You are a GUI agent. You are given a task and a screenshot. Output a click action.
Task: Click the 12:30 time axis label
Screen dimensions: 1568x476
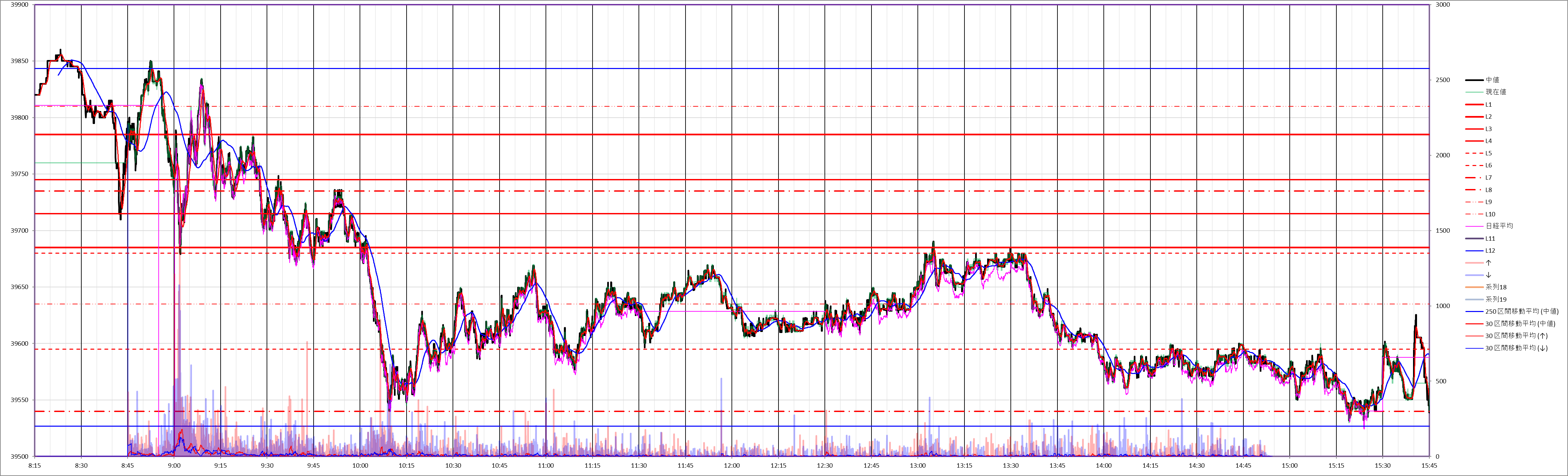click(x=825, y=466)
